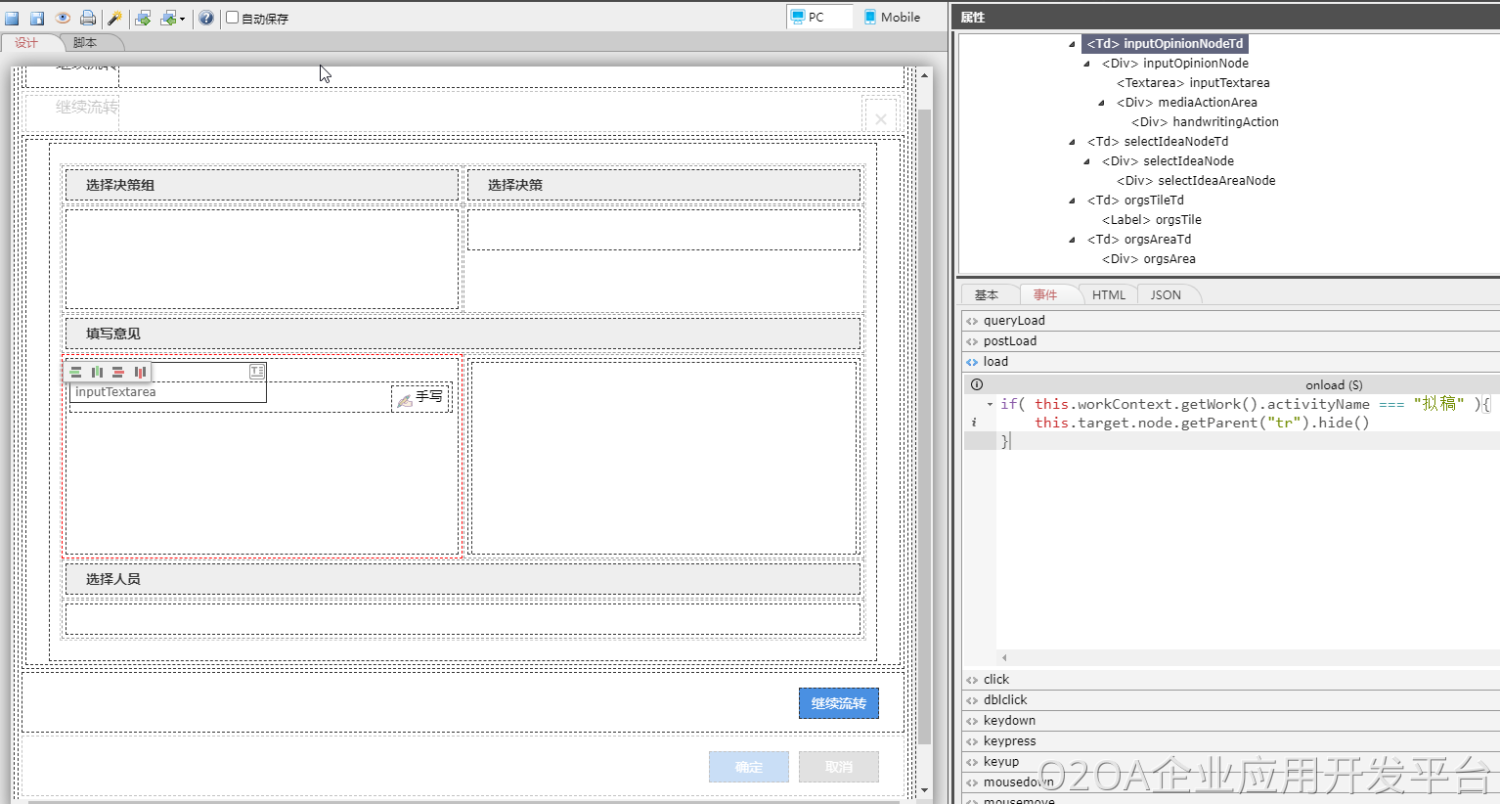Click the horizontal scrollbar under the code editor
This screenshot has width=1500, height=804.
tap(1240, 658)
